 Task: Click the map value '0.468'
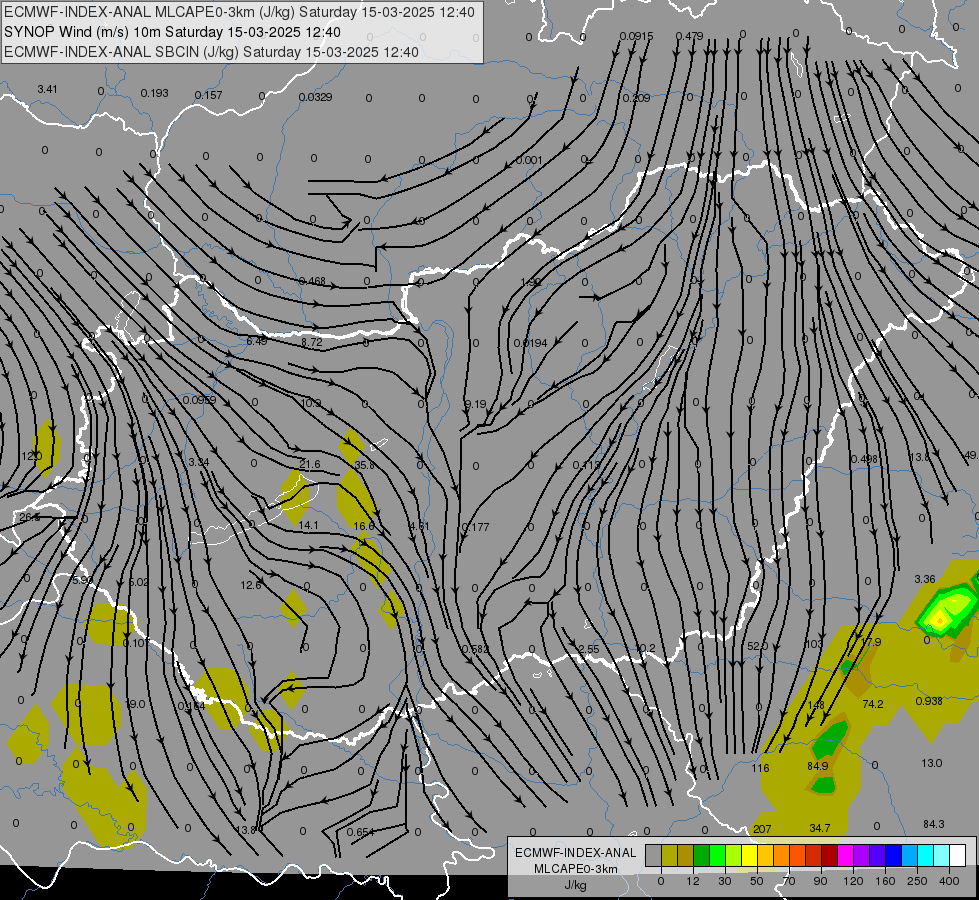point(312,281)
